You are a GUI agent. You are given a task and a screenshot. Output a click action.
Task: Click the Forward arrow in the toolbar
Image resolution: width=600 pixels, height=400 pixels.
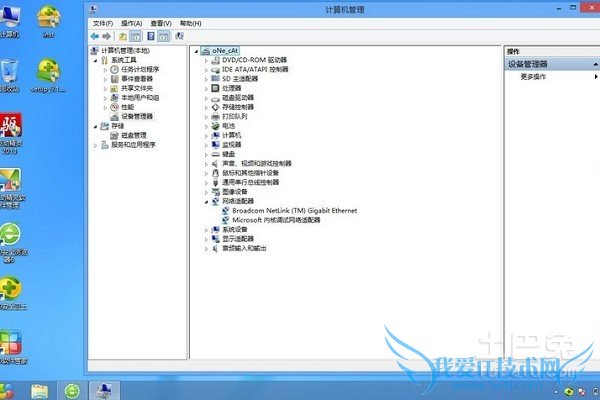pos(106,36)
